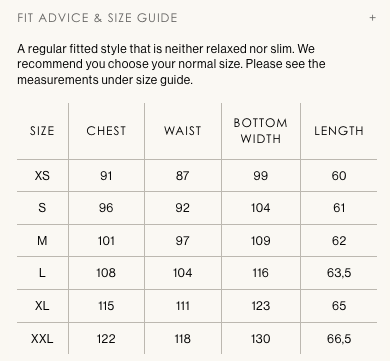Click the fit advice description paragraph
Viewport: 390px width, 361px height.
pyautogui.click(x=171, y=64)
